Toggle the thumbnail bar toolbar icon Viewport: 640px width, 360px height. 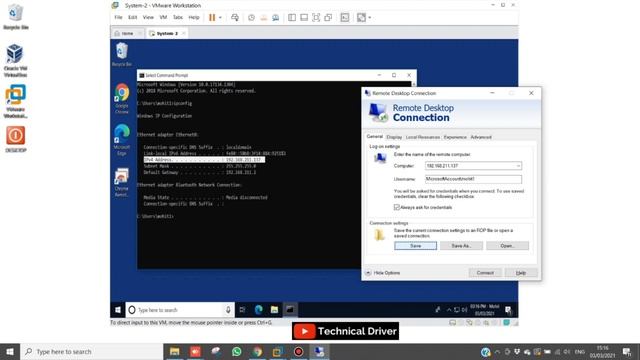[x=304, y=18]
